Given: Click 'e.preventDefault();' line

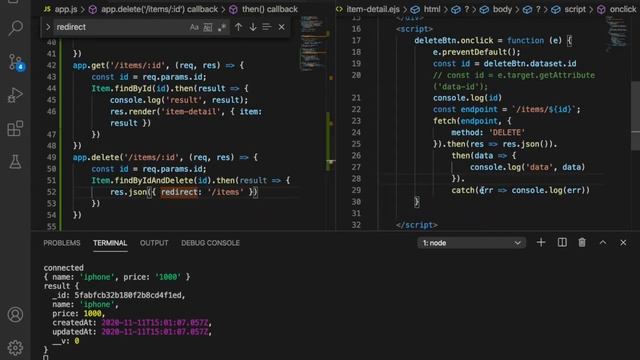Looking at the screenshot, I should coord(477,52).
